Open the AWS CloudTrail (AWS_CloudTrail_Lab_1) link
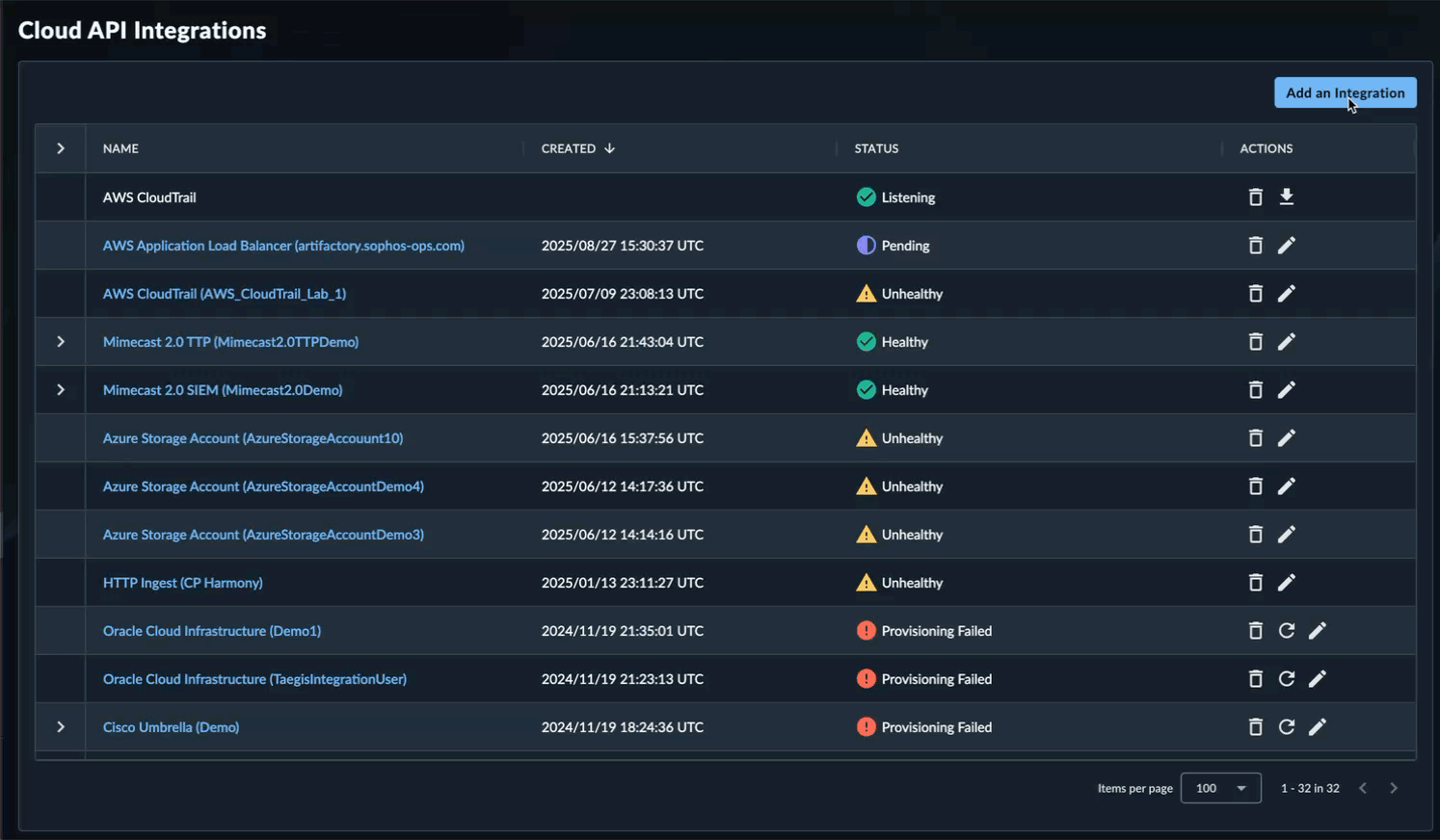 tap(225, 294)
